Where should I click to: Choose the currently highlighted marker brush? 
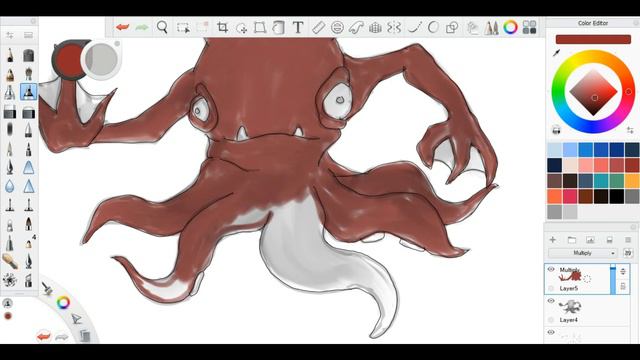(28, 92)
